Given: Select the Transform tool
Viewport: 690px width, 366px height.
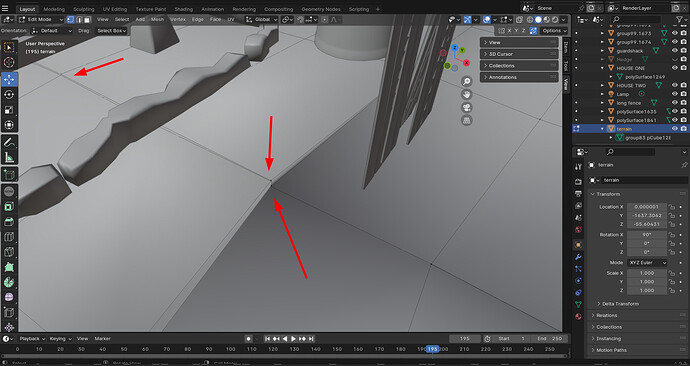Looking at the screenshot, I should point(9,125).
